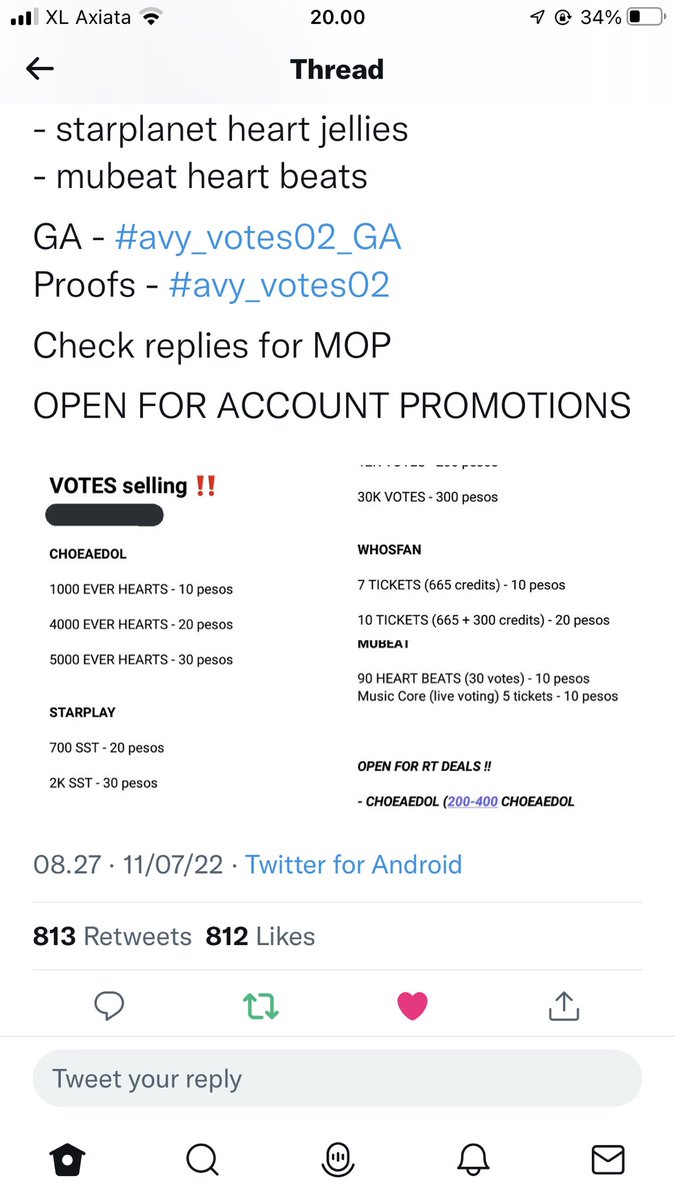The image size is (675, 1200).
Task: View the 813 Retweets list
Action: pos(112,936)
